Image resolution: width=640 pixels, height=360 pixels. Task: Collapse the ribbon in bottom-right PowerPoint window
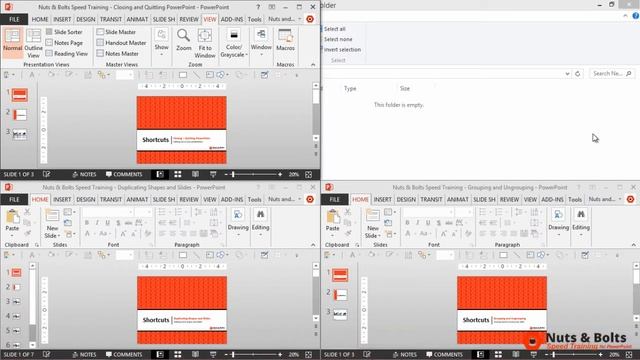[633, 245]
